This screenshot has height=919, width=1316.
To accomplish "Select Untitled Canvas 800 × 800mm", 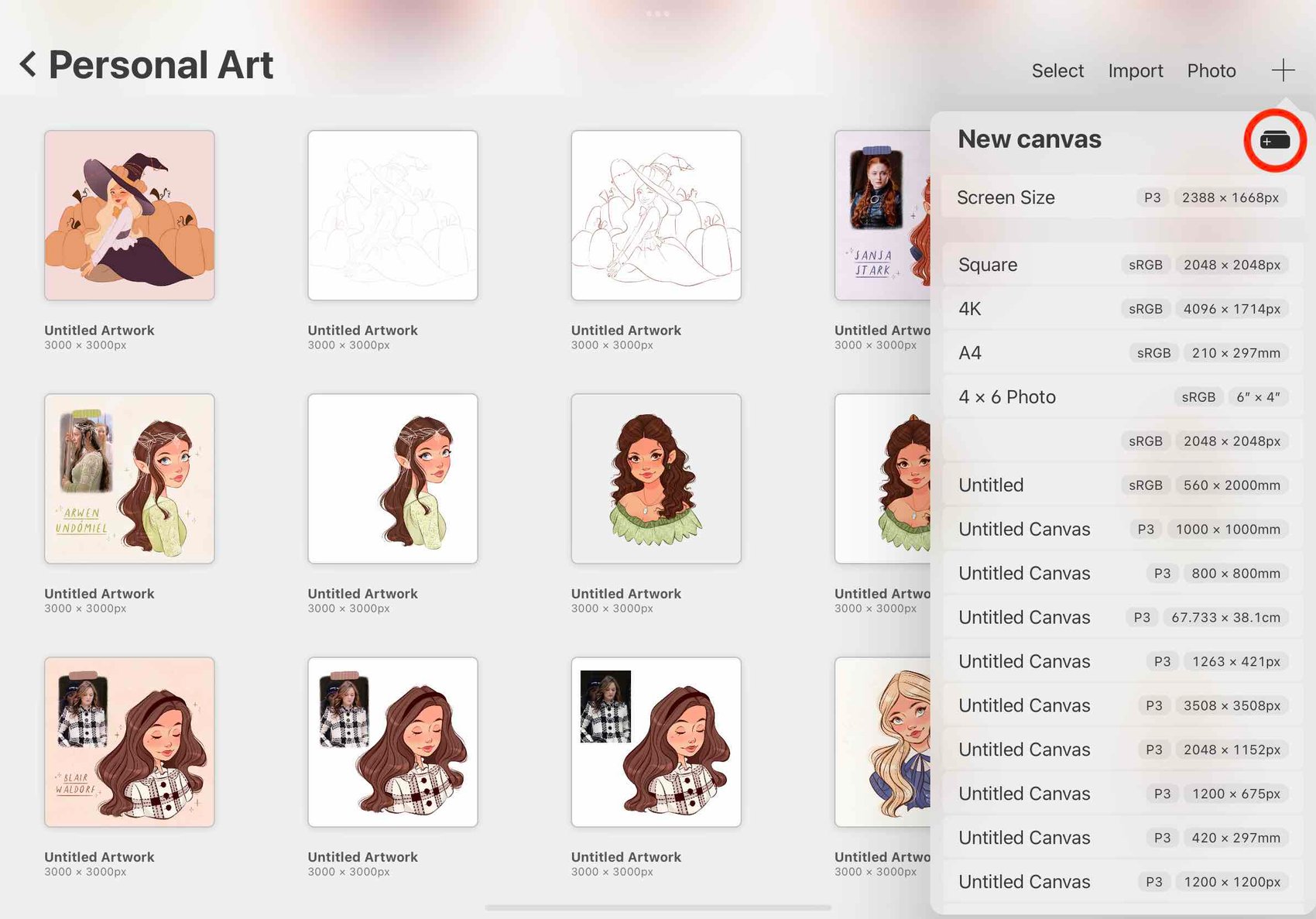I will (x=1122, y=574).
